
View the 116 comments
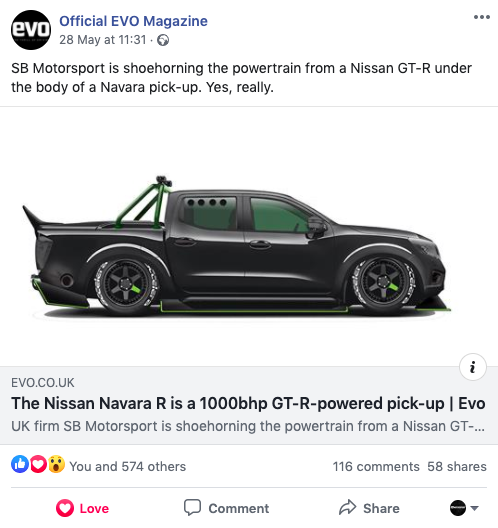[376, 467]
